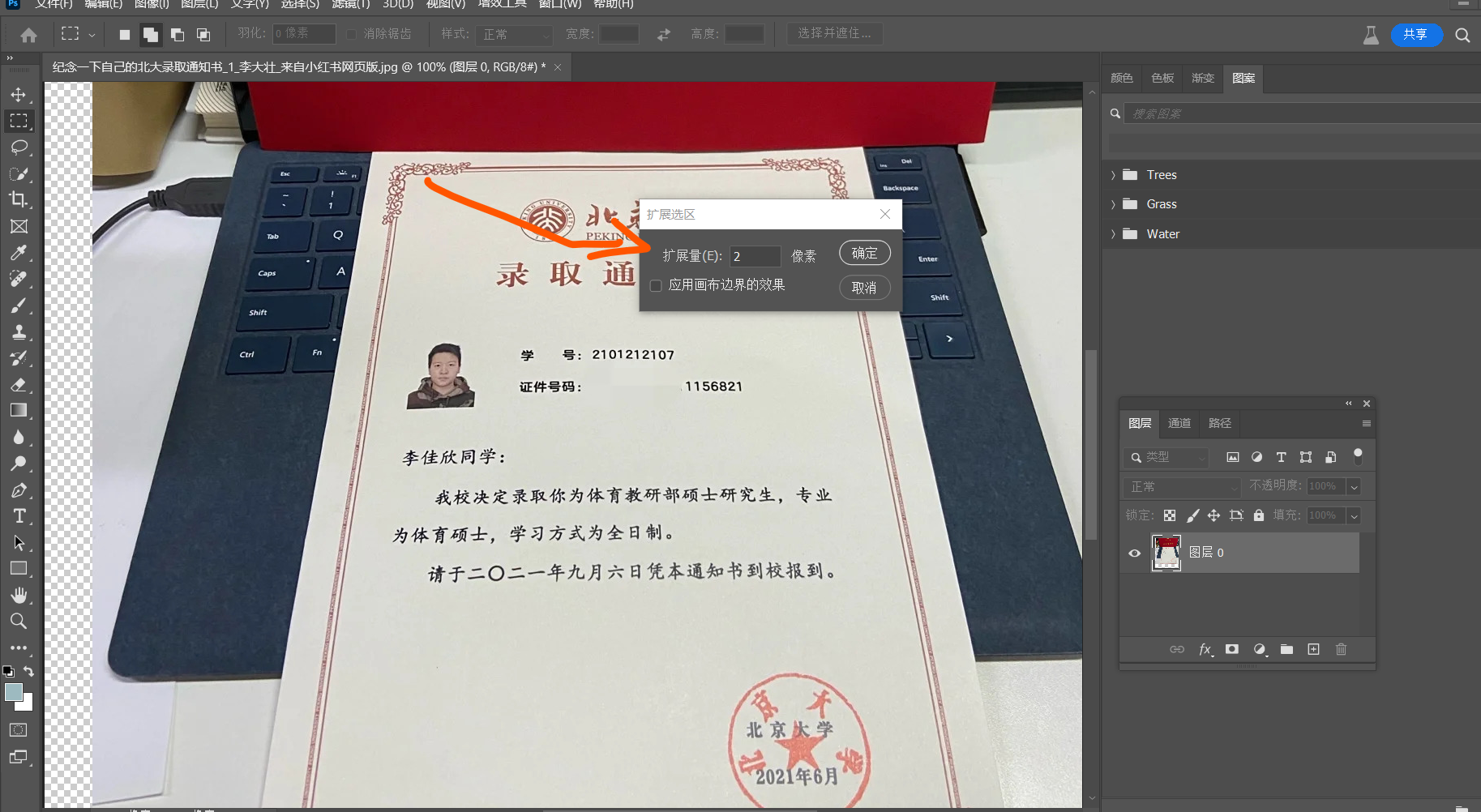1481x812 pixels.
Task: Select the Rectangle shape tool
Action: click(19, 569)
